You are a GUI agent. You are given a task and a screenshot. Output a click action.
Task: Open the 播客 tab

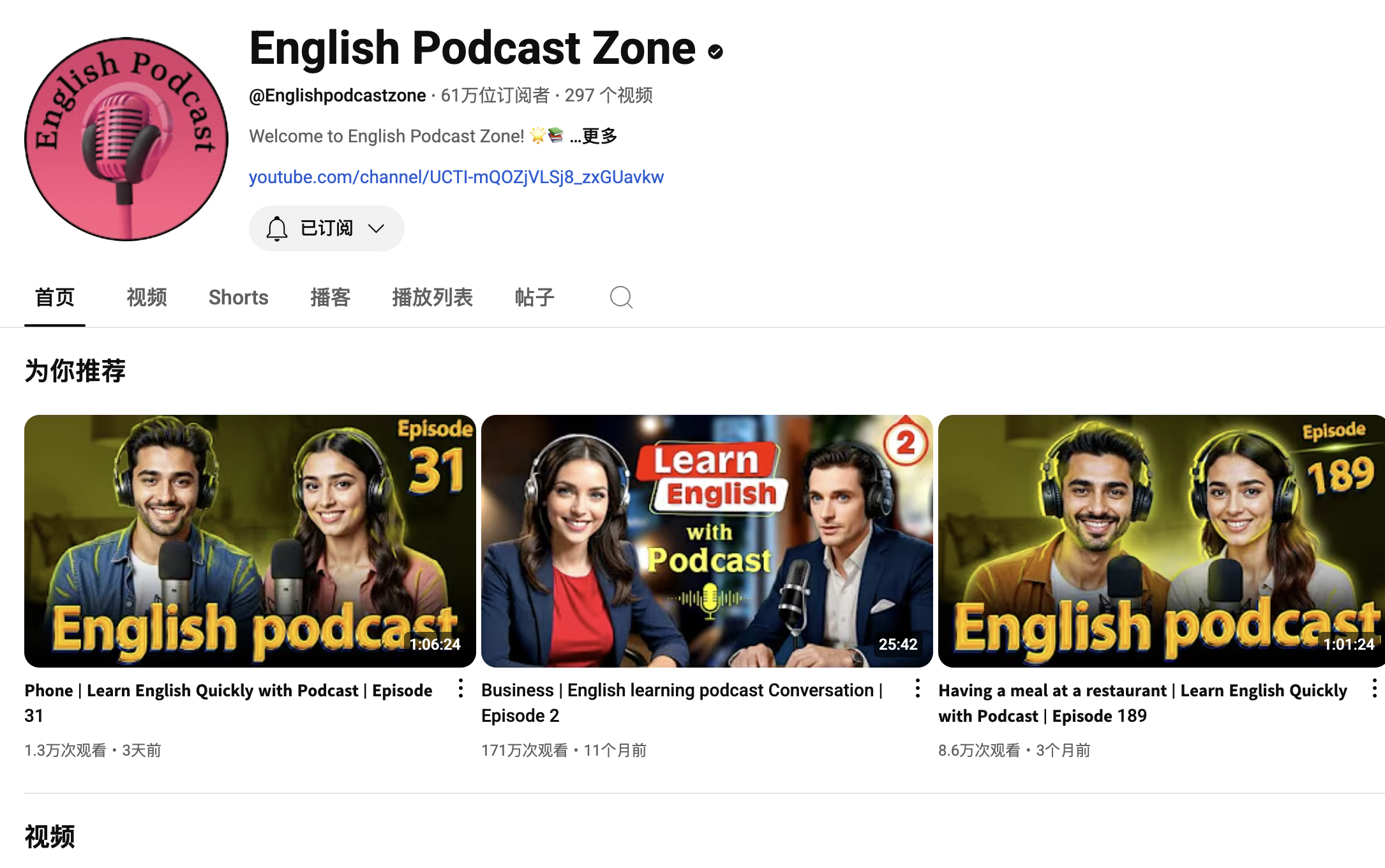[x=331, y=297]
